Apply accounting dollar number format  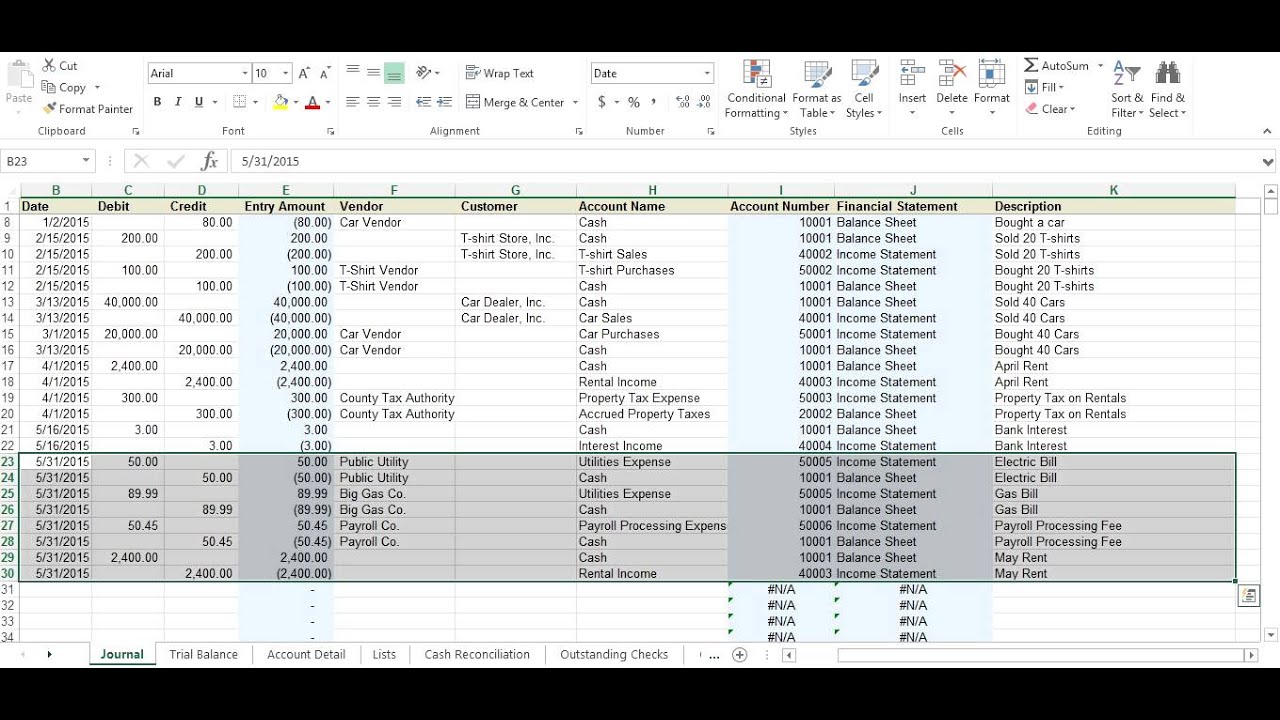601,102
